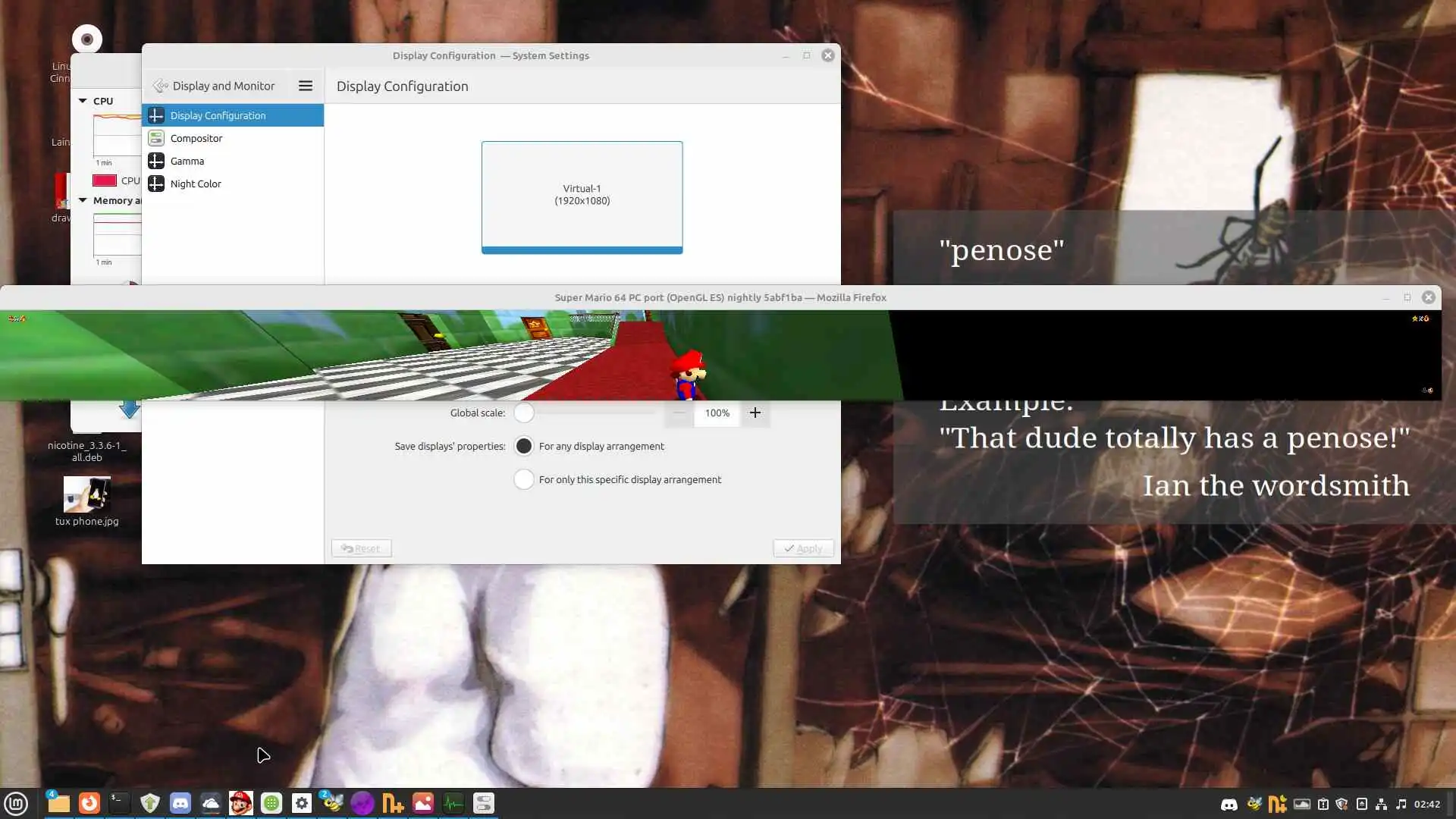Open Terminal from the taskbar
The width and height of the screenshot is (1456, 819).
119,802
